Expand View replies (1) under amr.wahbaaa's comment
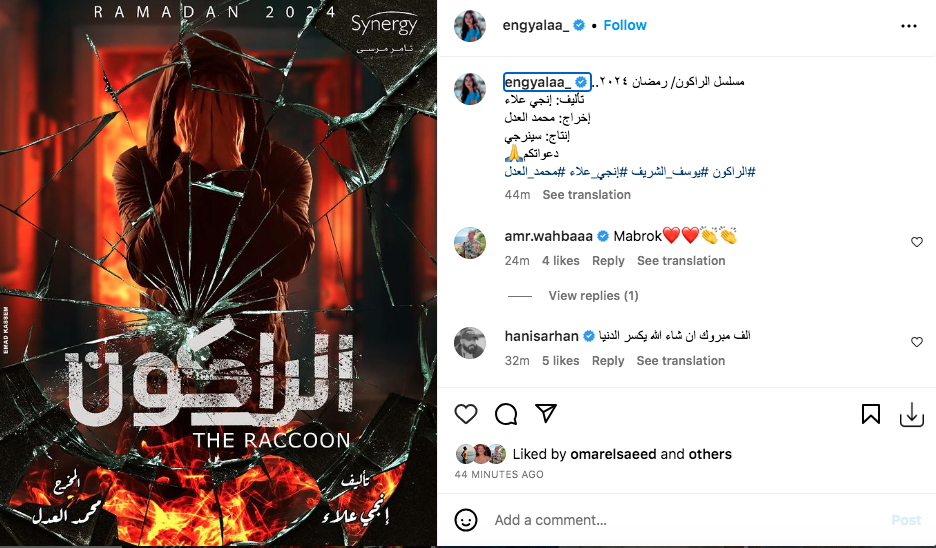936x548 pixels. [593, 295]
